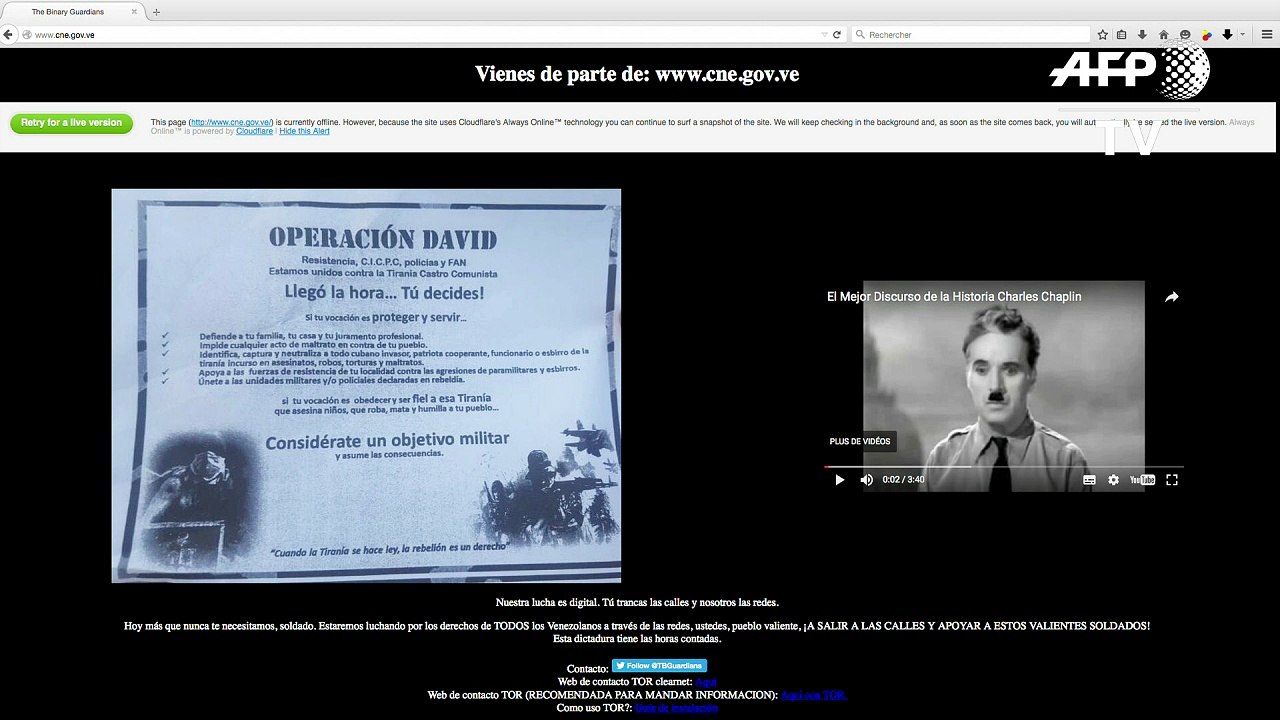Viewport: 1280px width, 720px height.
Task: Open the downloads arrow in toolbar
Action: [1142, 34]
